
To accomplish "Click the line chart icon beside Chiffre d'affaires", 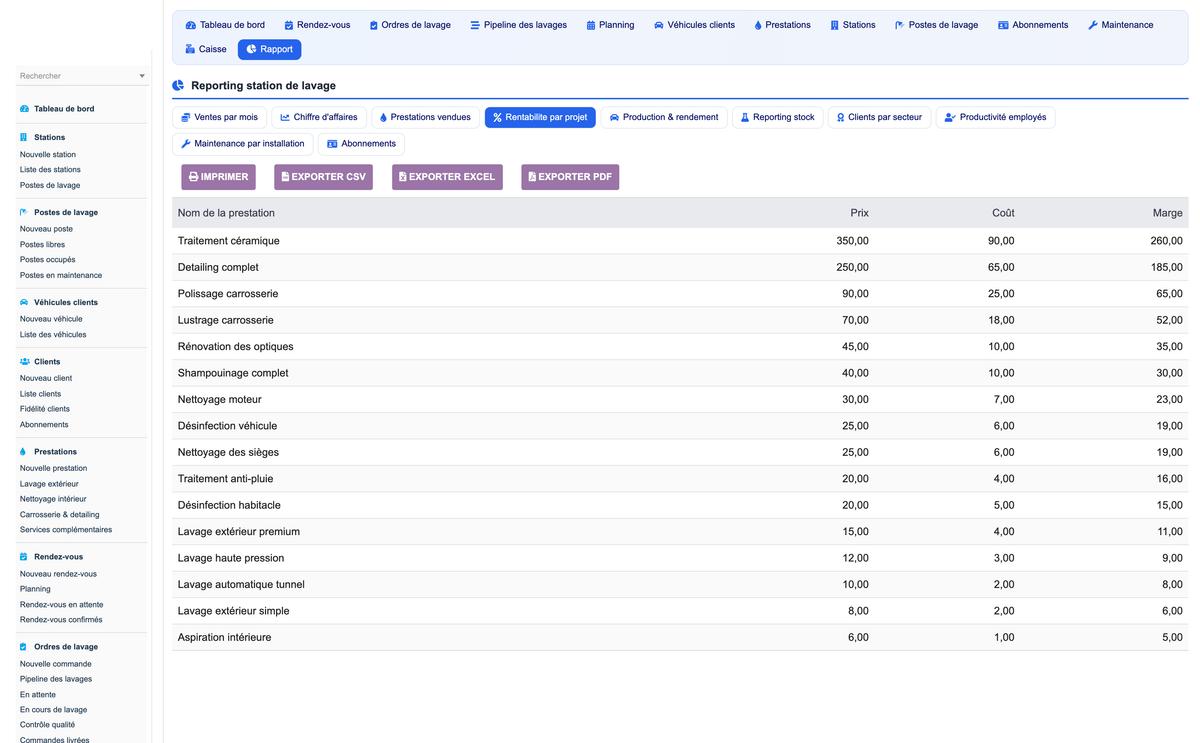I will [285, 117].
